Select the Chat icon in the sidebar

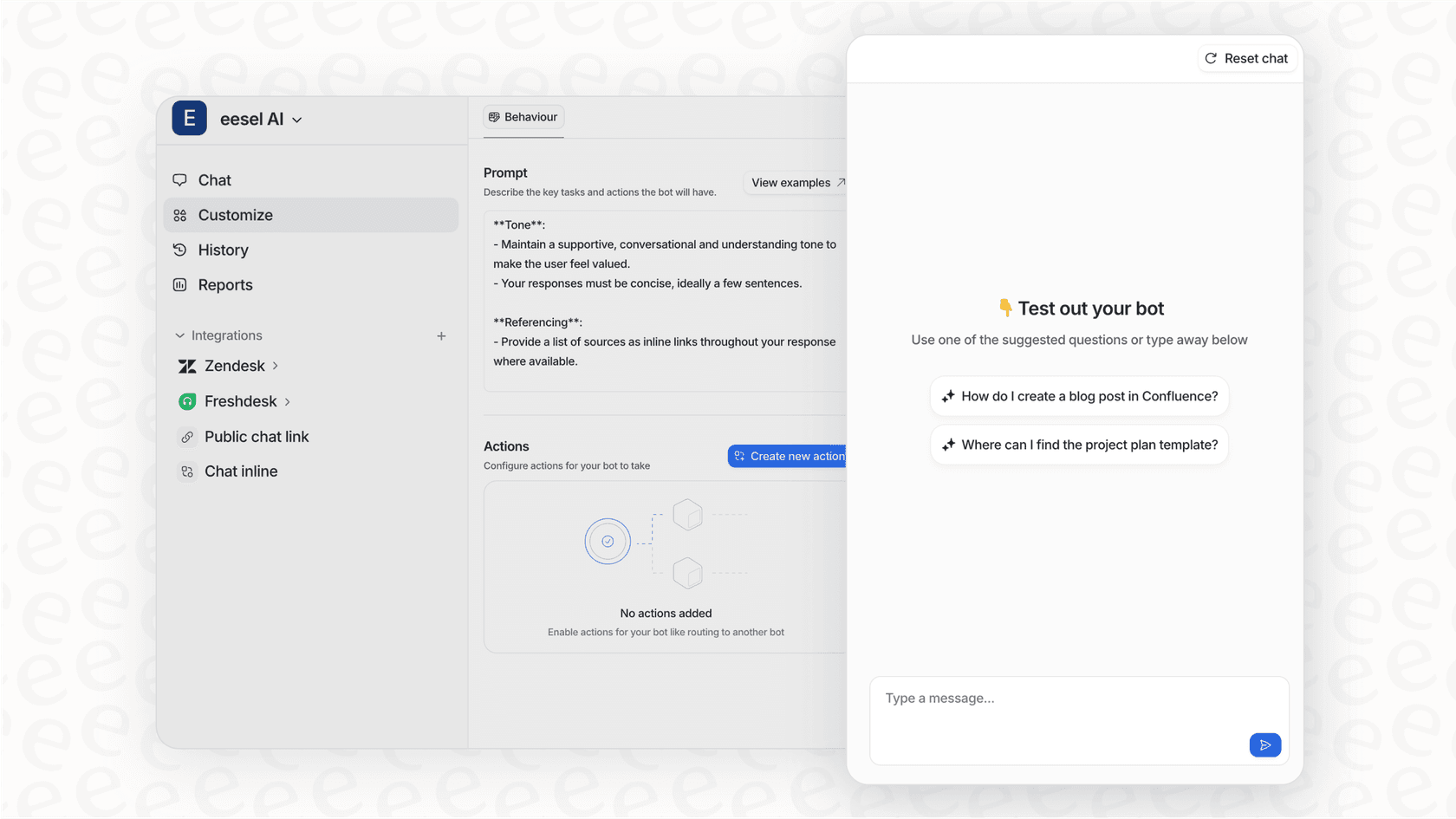click(x=180, y=179)
